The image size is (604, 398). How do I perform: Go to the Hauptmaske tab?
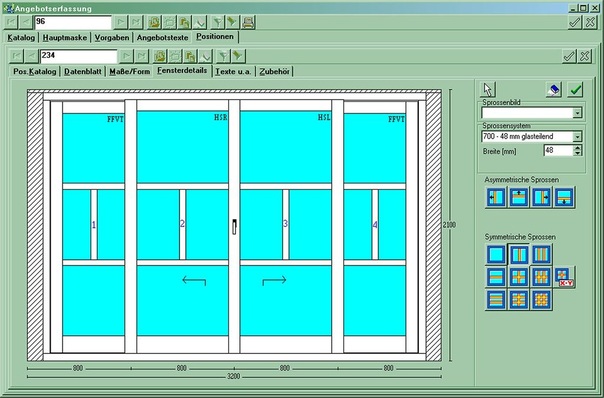tap(65, 38)
